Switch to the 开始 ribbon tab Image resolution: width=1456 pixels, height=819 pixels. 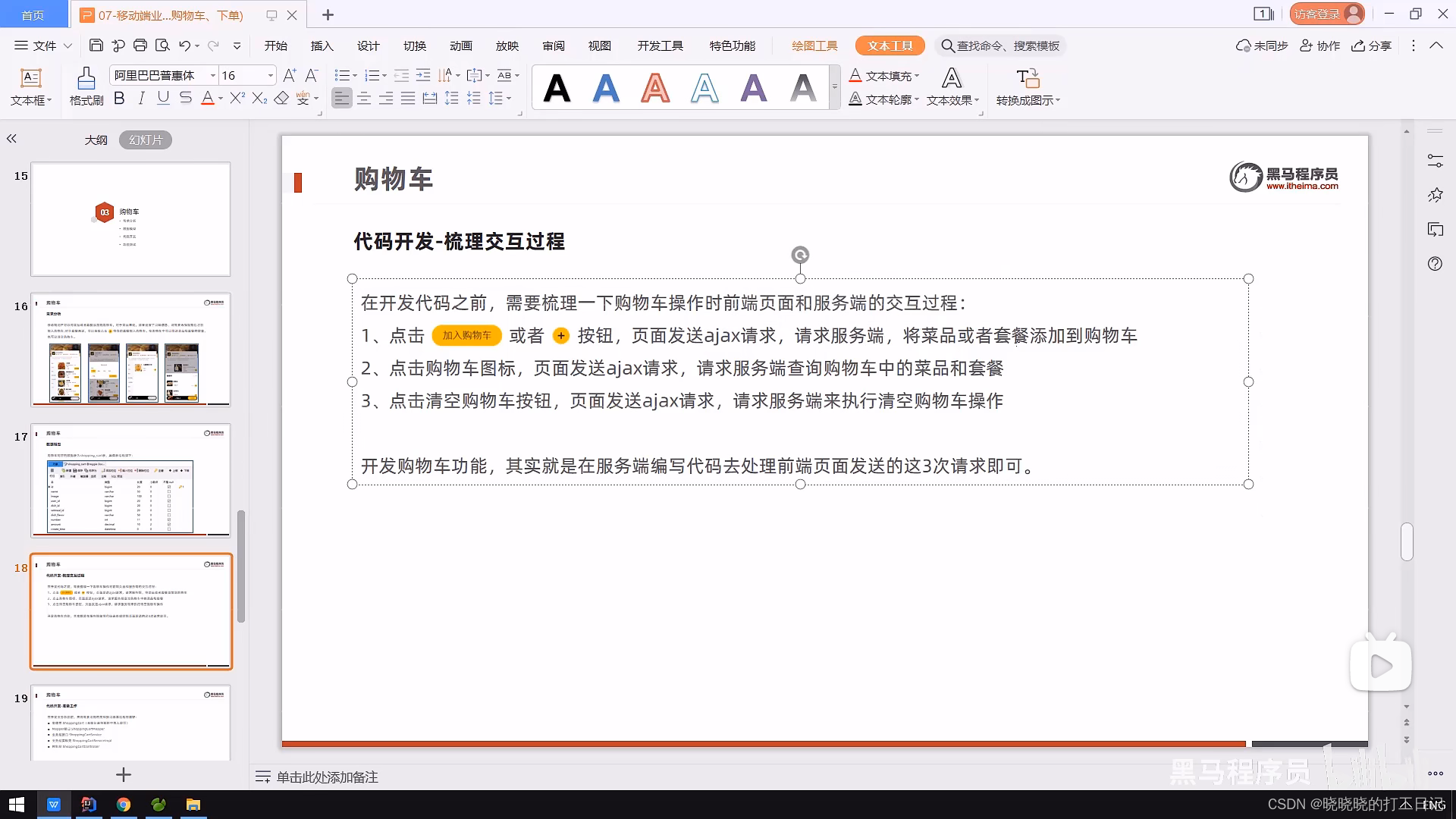pyautogui.click(x=275, y=45)
